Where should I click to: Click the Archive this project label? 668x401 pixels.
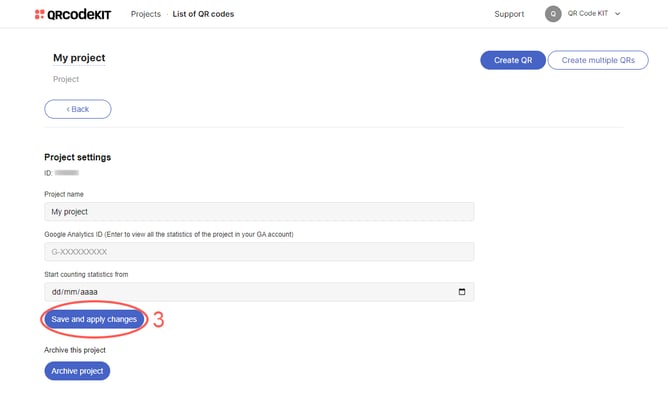pos(75,350)
